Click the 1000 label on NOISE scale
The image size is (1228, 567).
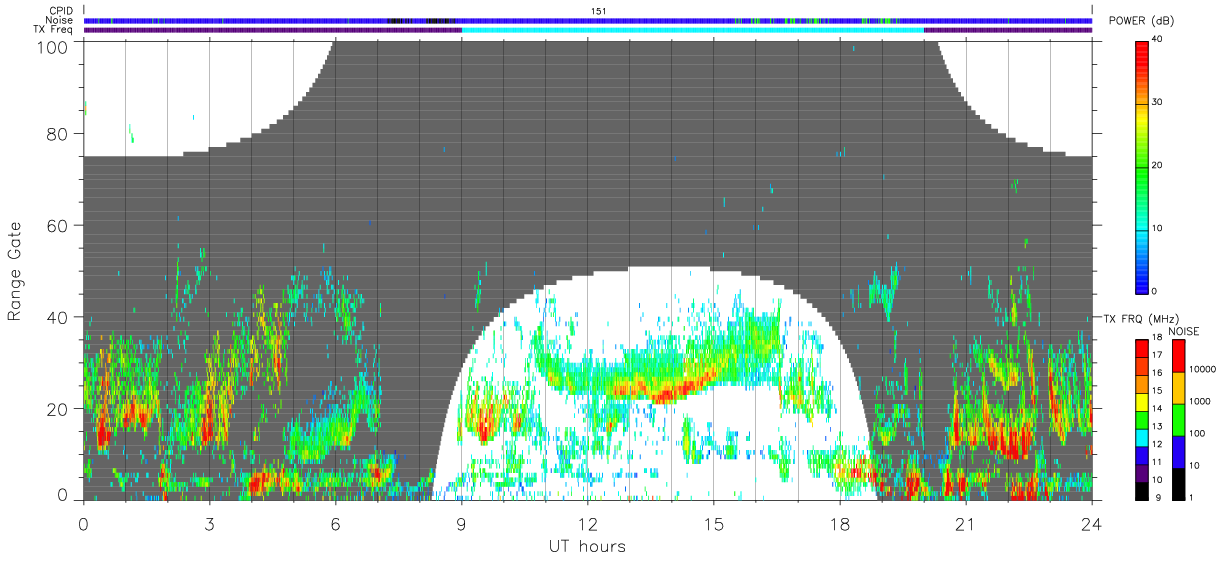click(1200, 401)
